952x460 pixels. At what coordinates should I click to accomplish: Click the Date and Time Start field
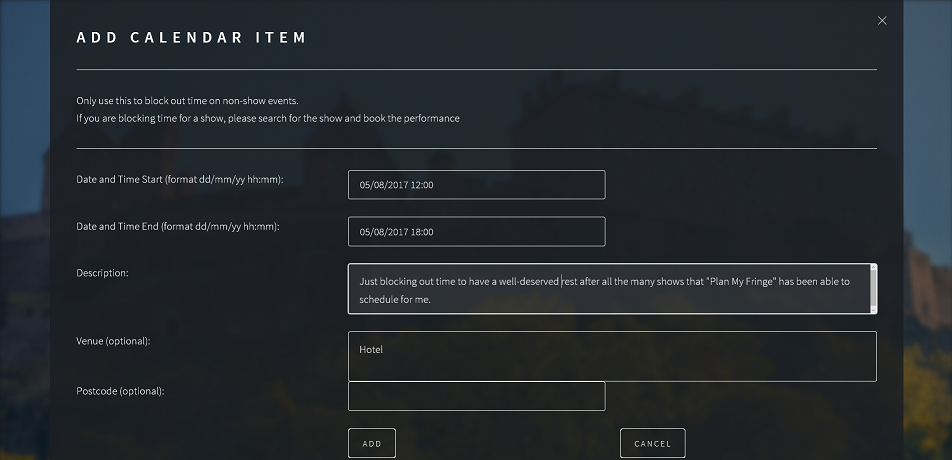point(476,185)
